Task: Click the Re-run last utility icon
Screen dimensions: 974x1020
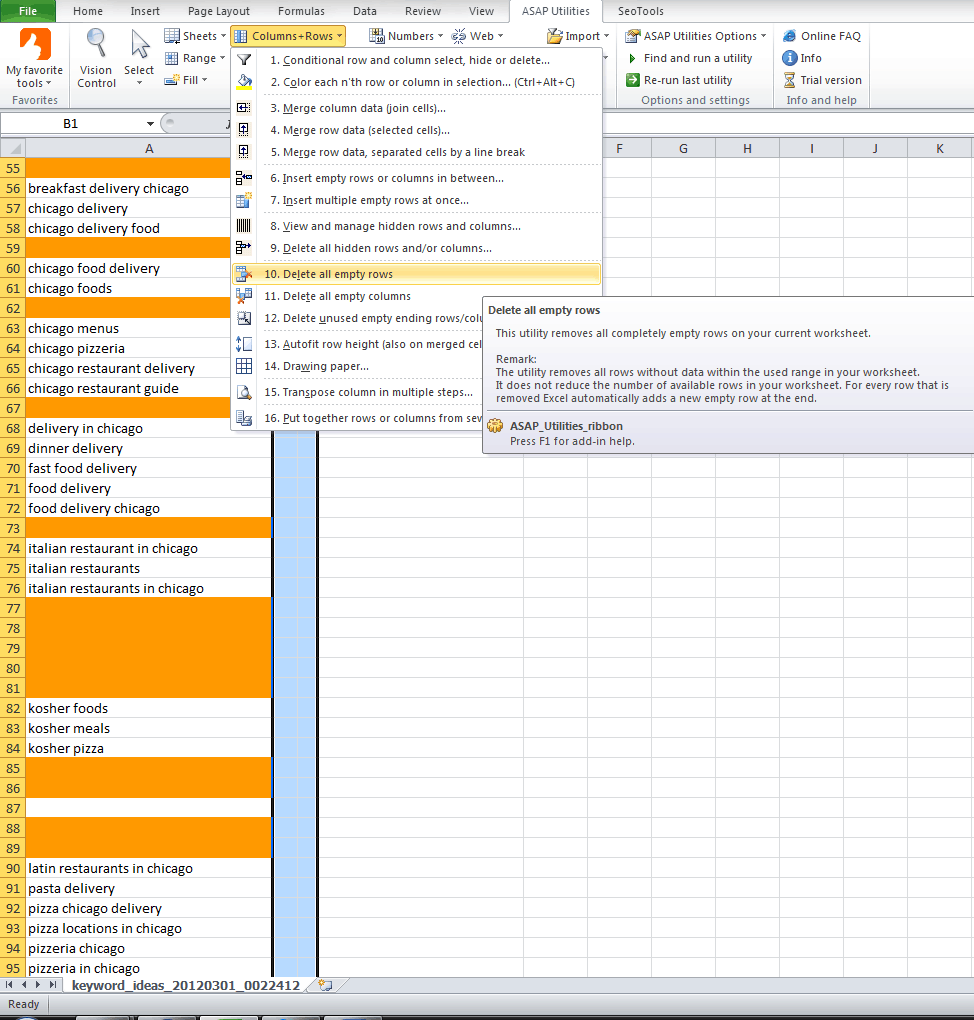Action: [632, 80]
